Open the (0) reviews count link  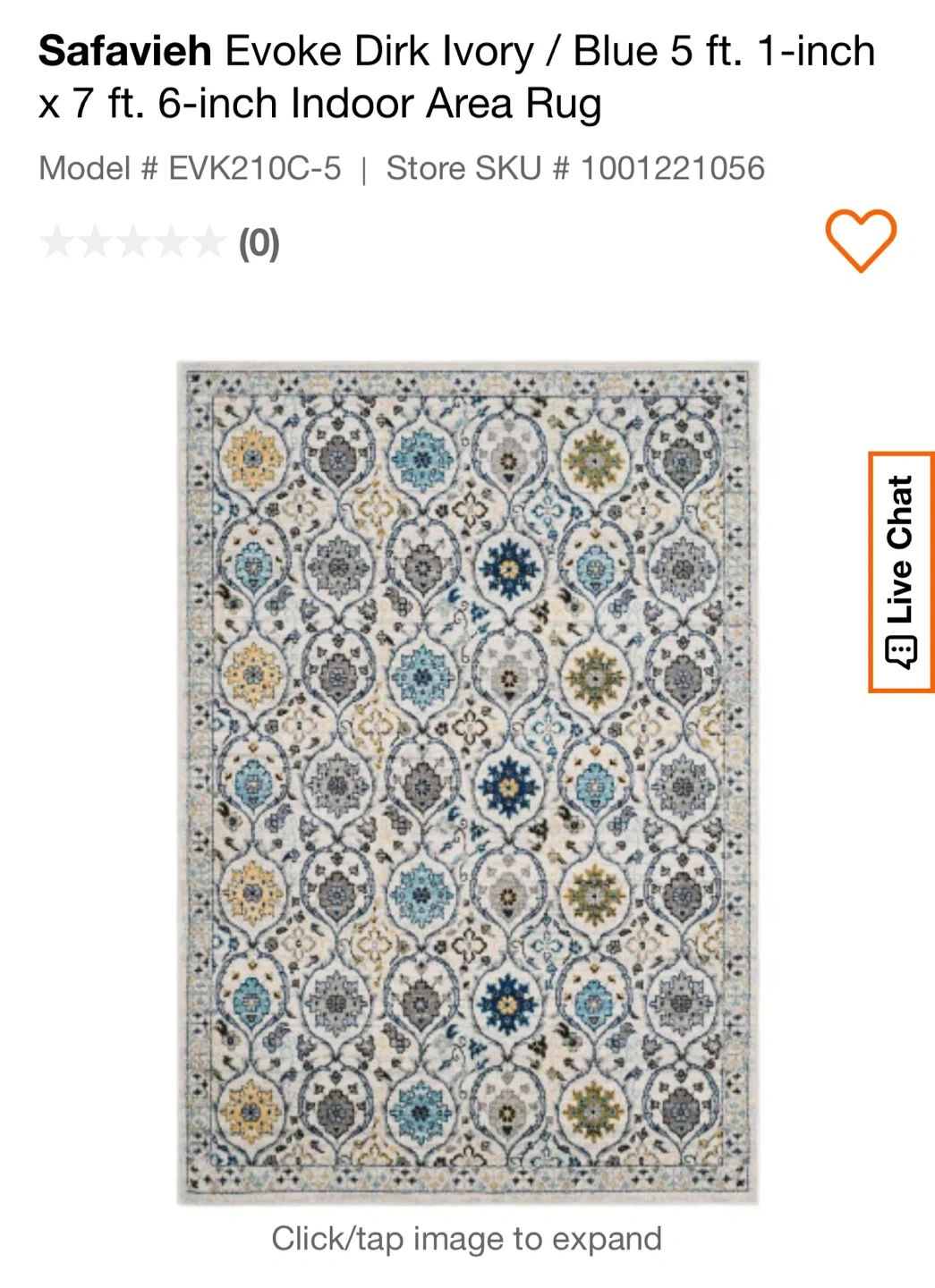259,243
